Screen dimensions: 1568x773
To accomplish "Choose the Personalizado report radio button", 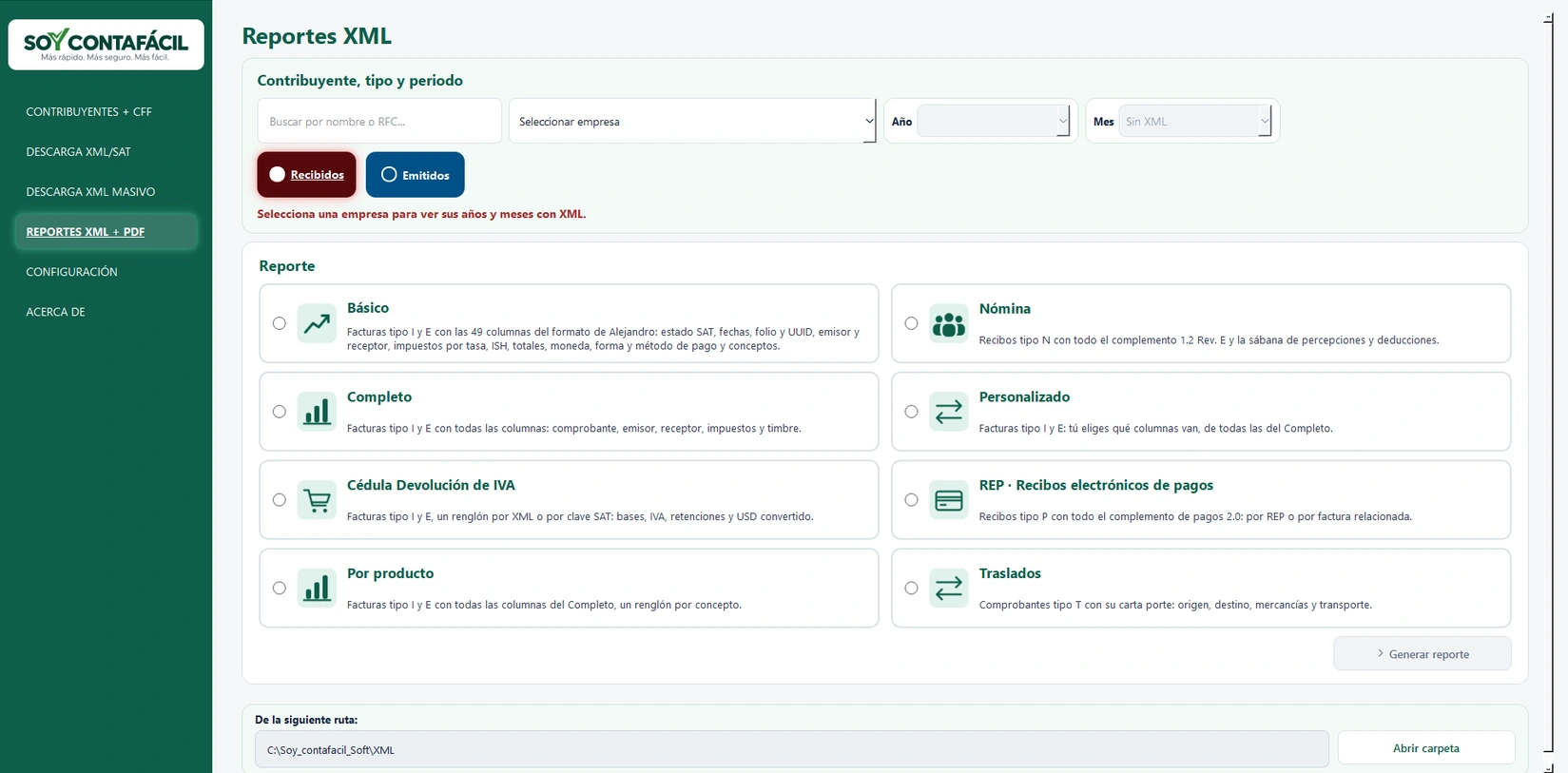I will coord(912,412).
